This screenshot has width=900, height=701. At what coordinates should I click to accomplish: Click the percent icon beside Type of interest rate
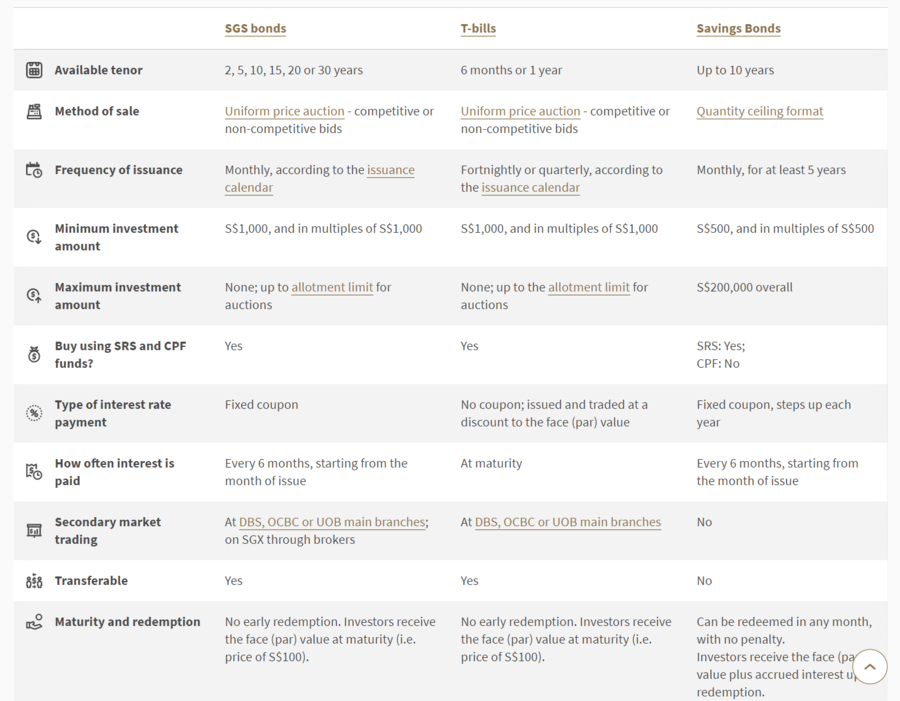pos(34,413)
